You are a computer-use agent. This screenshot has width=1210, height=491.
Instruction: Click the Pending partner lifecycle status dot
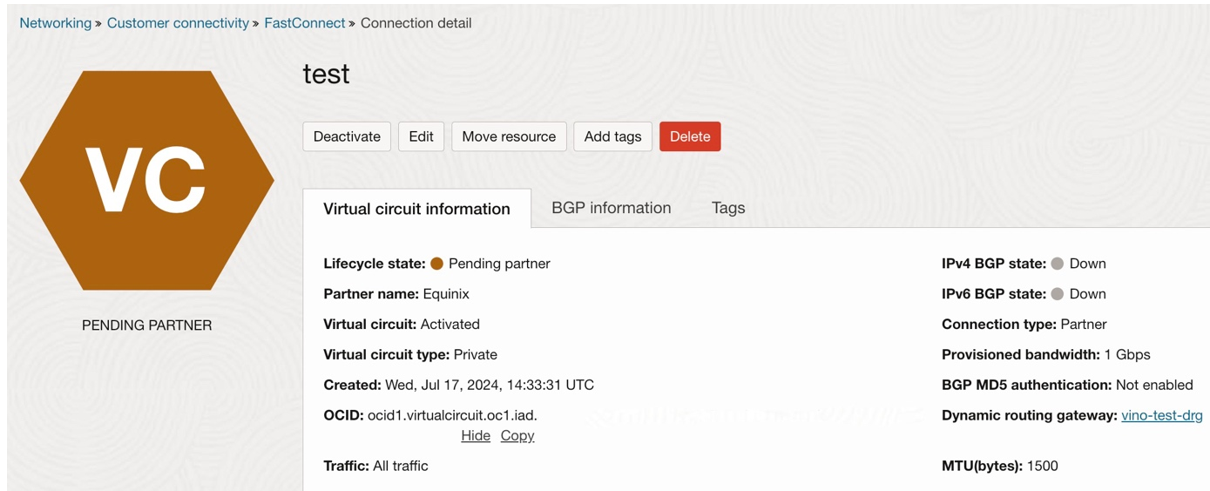pos(437,264)
